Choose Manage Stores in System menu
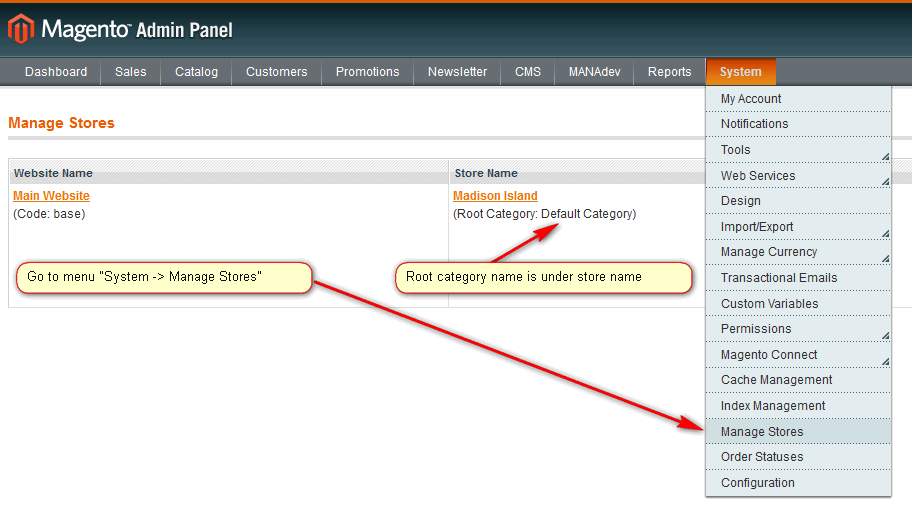Viewport: 912px width, 514px height. [798, 431]
